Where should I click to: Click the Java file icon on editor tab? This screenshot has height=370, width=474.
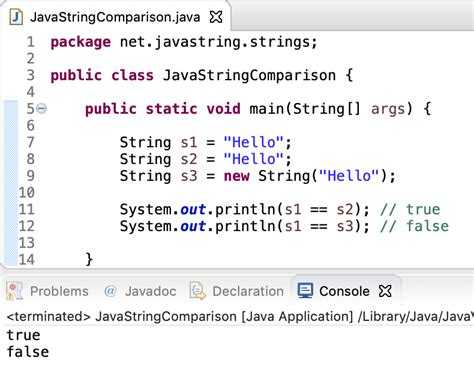coord(16,17)
